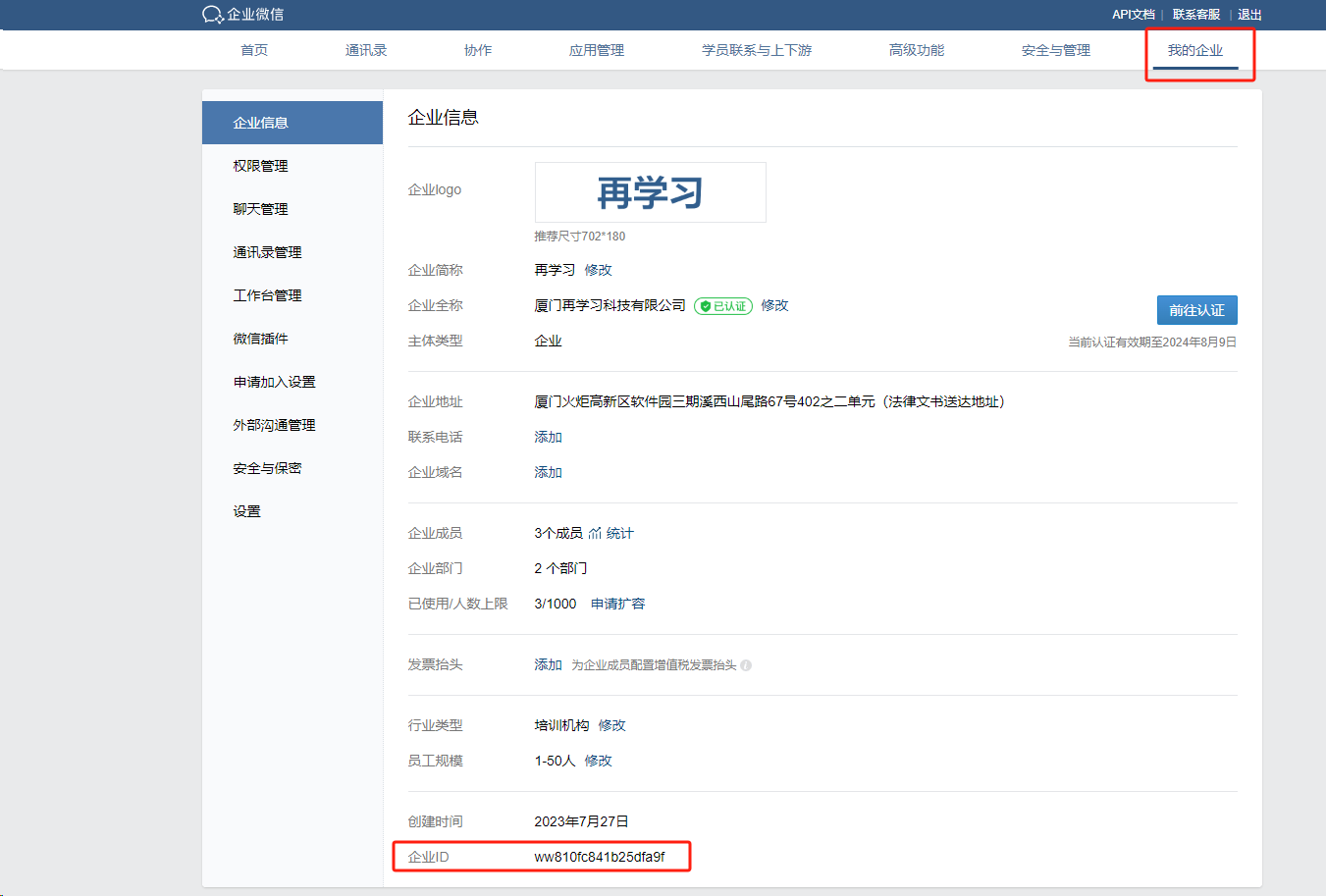1326x896 pixels.
Task: Open the API文档 link
Action: [x=1134, y=15]
